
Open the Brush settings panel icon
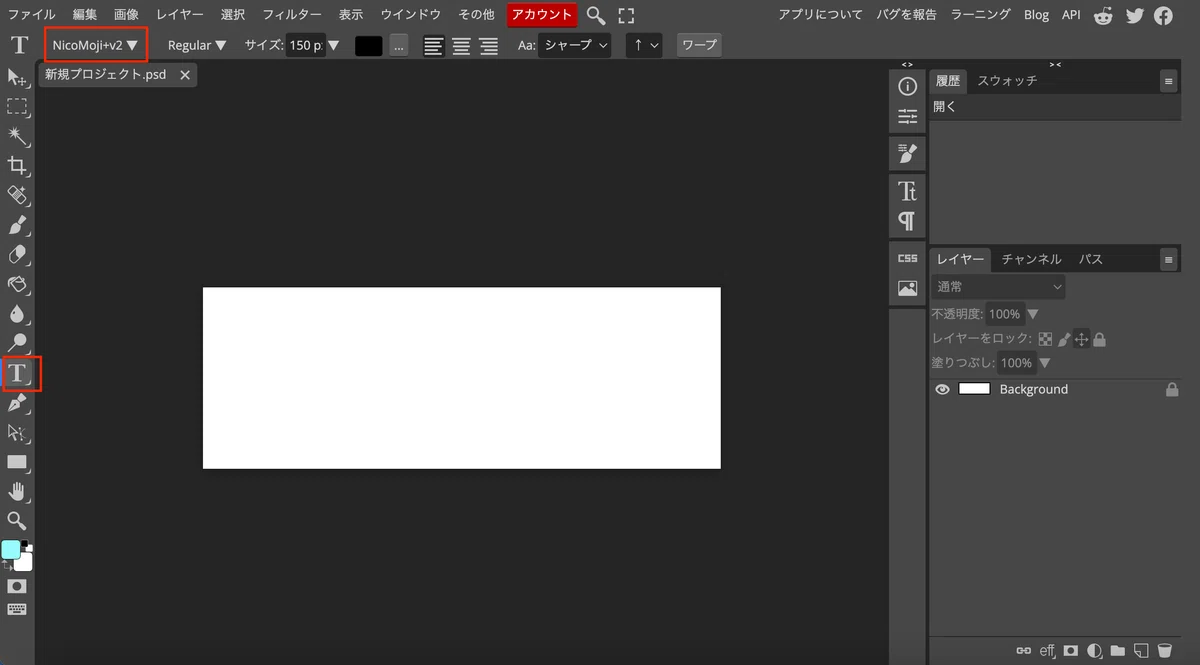point(907,153)
